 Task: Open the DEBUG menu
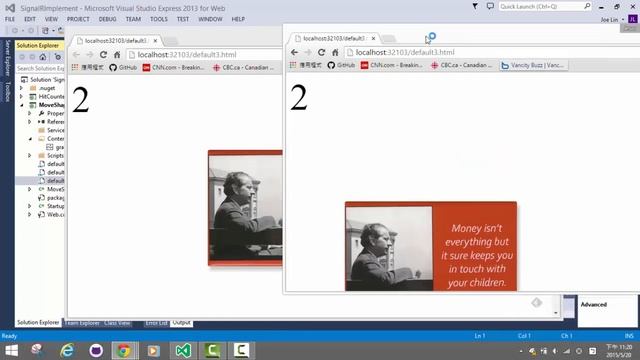point(107,19)
